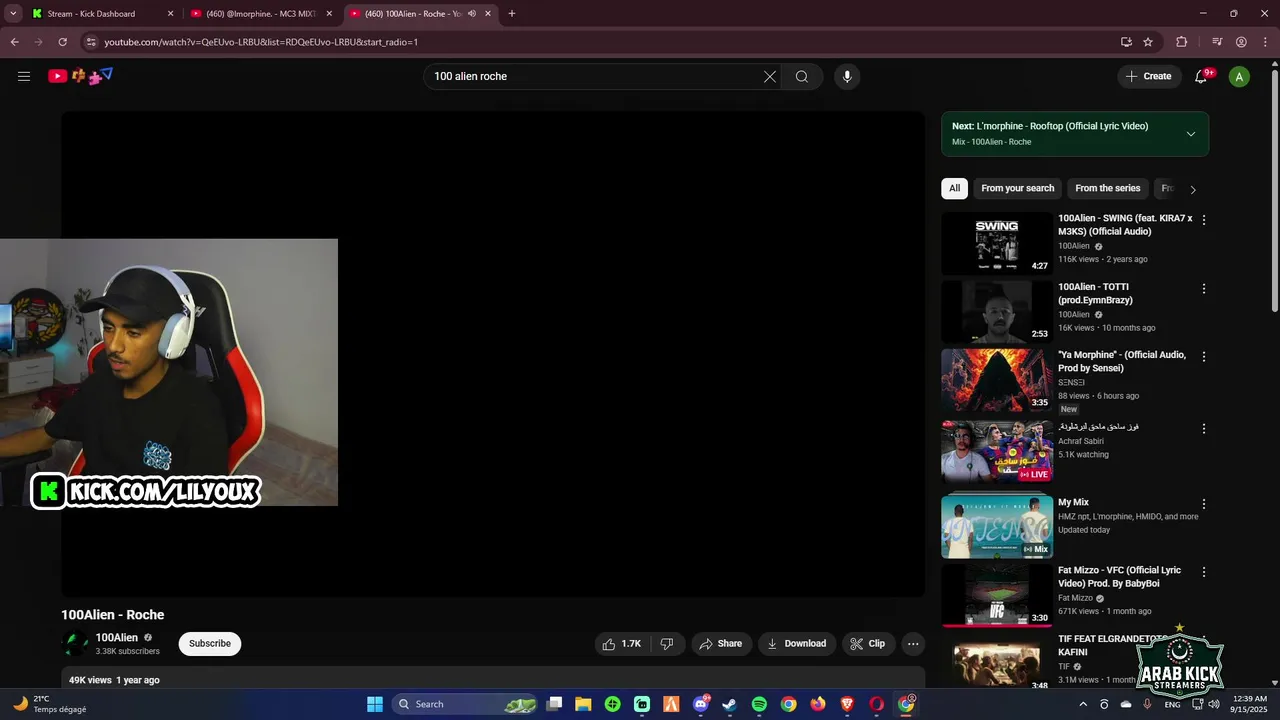Show more filter chips with right arrow
The image size is (1280, 720).
pos(1192,189)
